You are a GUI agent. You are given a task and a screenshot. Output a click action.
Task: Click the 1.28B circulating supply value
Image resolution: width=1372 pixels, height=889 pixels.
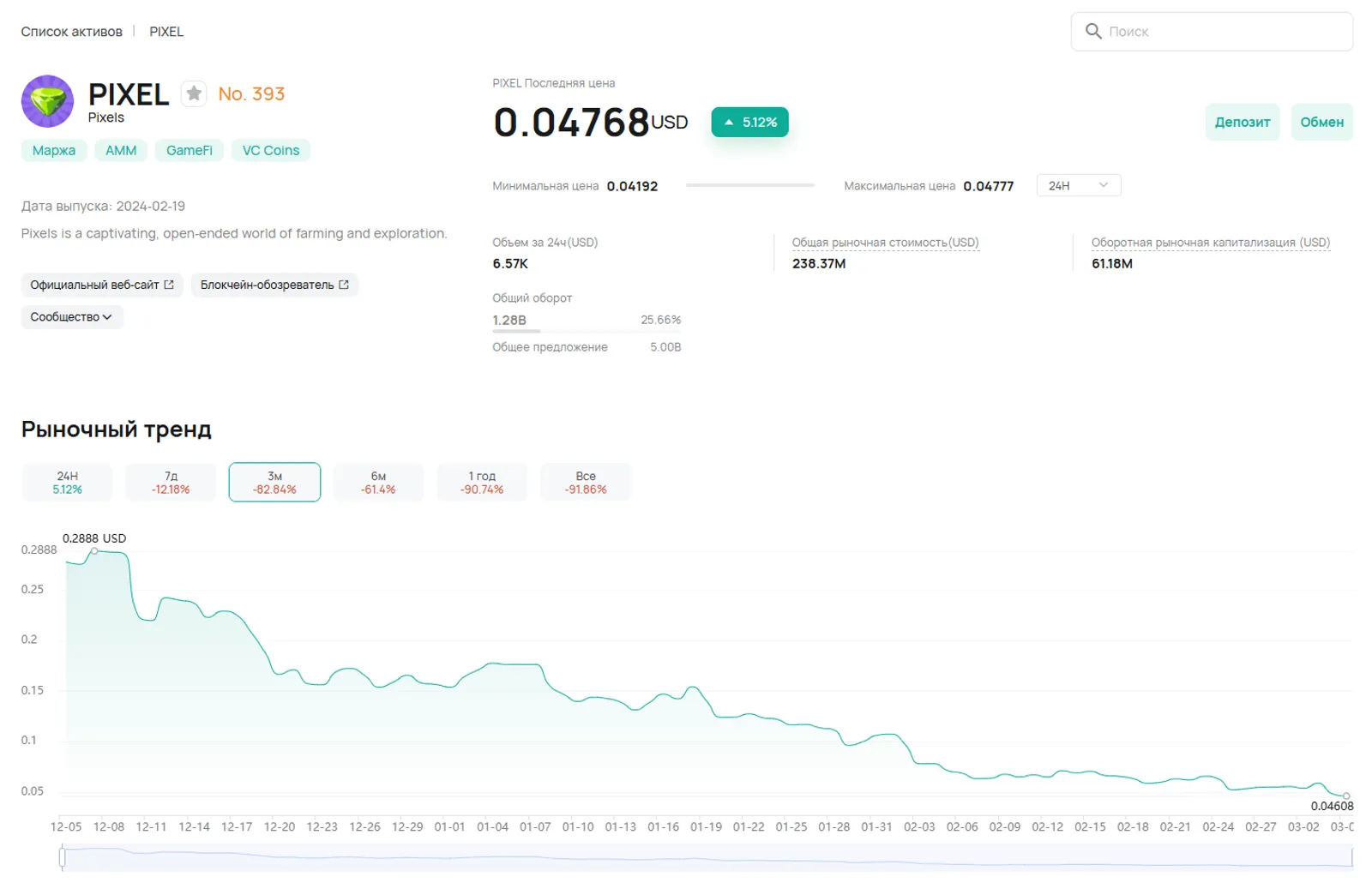tap(509, 320)
